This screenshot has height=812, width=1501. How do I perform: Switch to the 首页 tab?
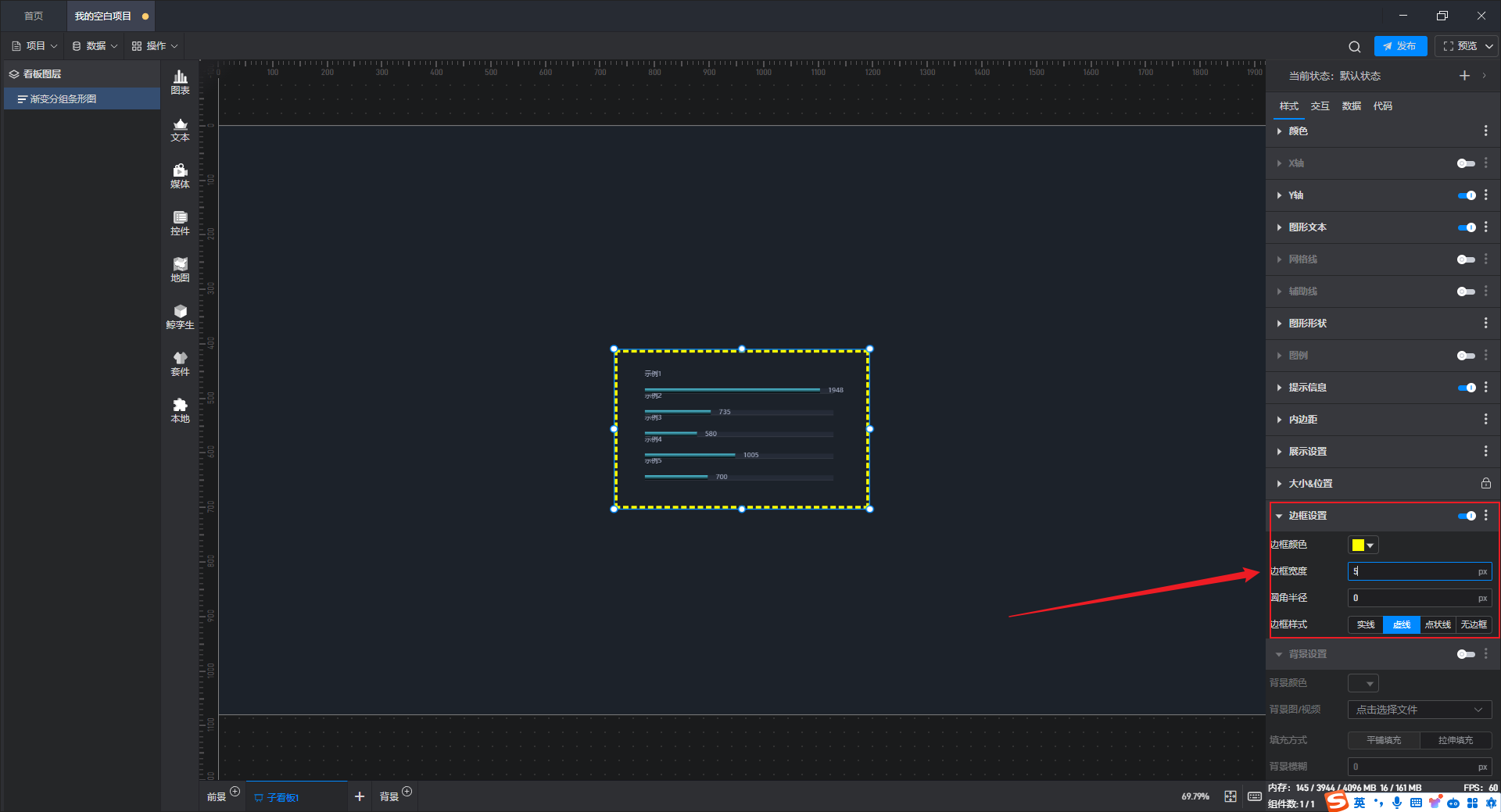(x=34, y=16)
